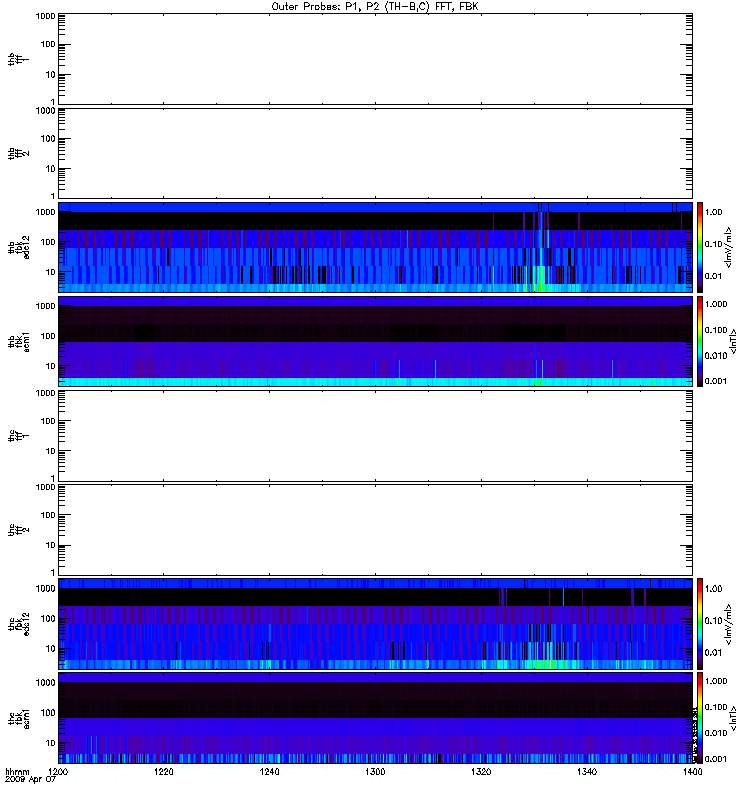Click the 1240 time tick label
The width and height of the screenshot is (750, 800).
(x=269, y=772)
